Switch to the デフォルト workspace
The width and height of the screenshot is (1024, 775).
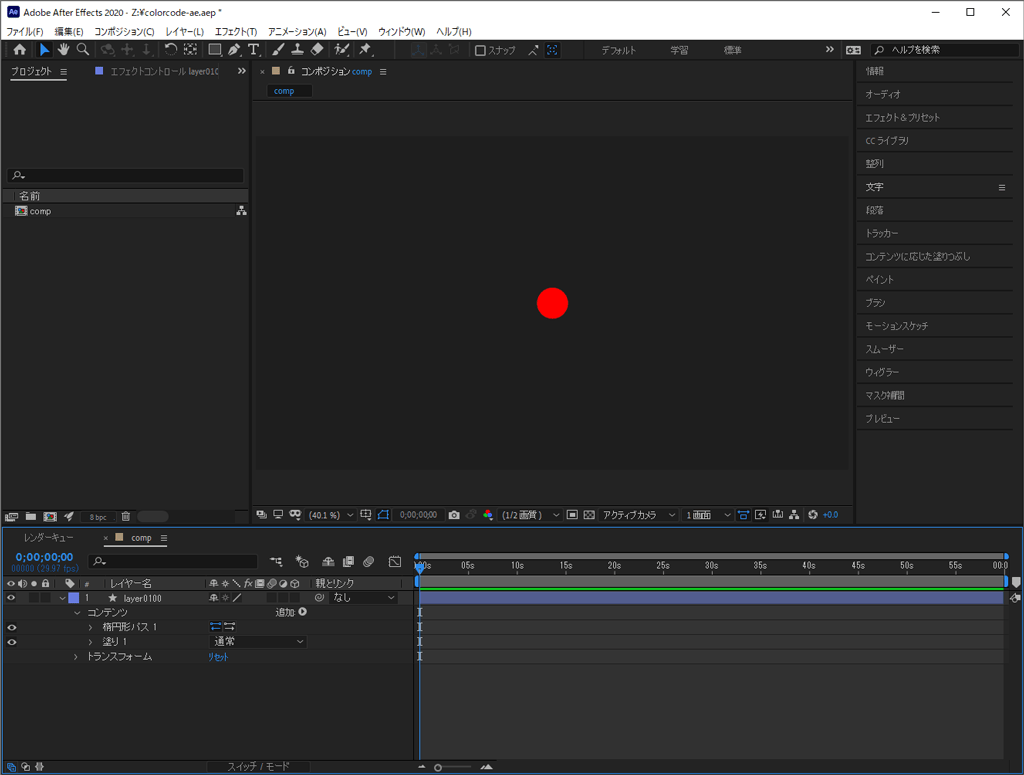click(x=618, y=50)
